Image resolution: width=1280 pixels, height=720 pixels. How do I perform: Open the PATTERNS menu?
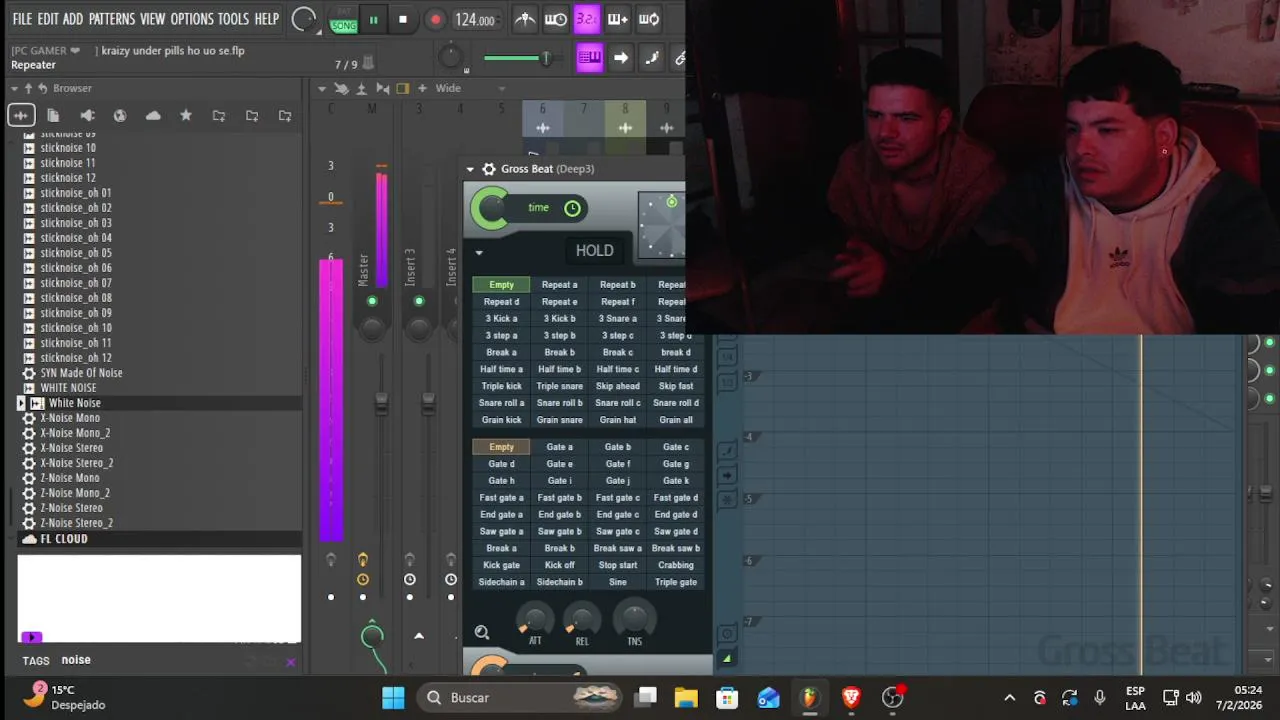click(112, 19)
